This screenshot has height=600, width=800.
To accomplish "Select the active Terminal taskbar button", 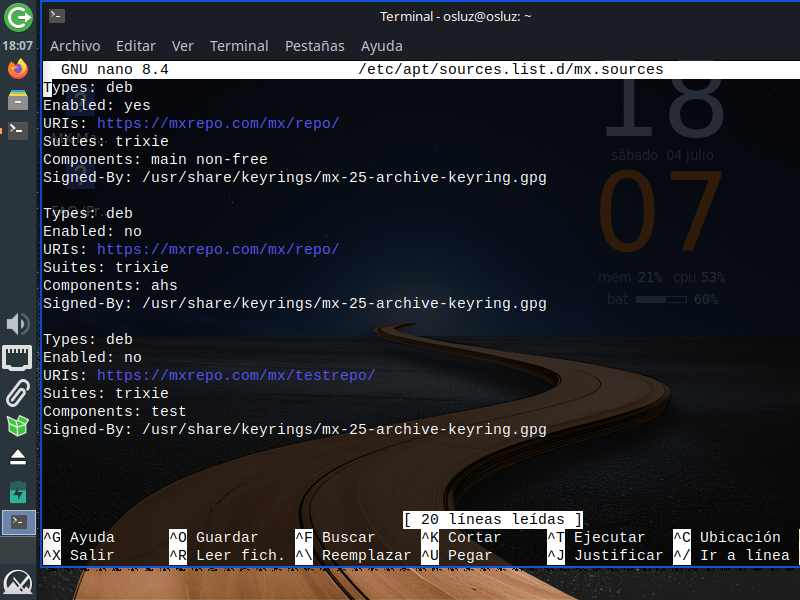I will [x=19, y=522].
